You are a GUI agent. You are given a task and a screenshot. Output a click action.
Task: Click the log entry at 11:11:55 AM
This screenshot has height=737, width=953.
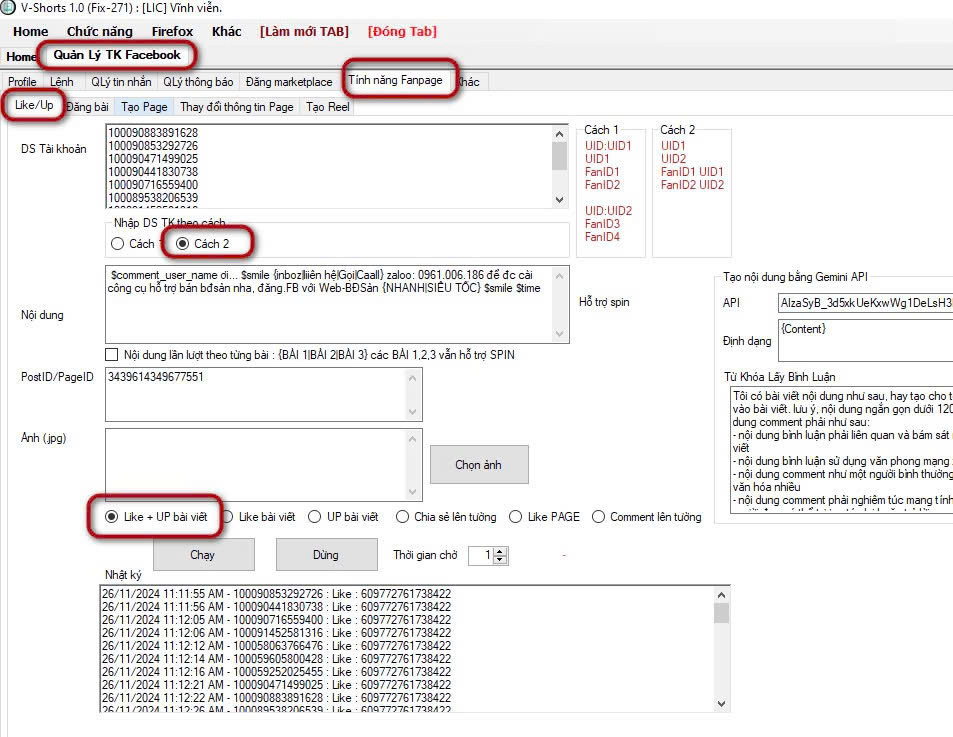[x=277, y=594]
